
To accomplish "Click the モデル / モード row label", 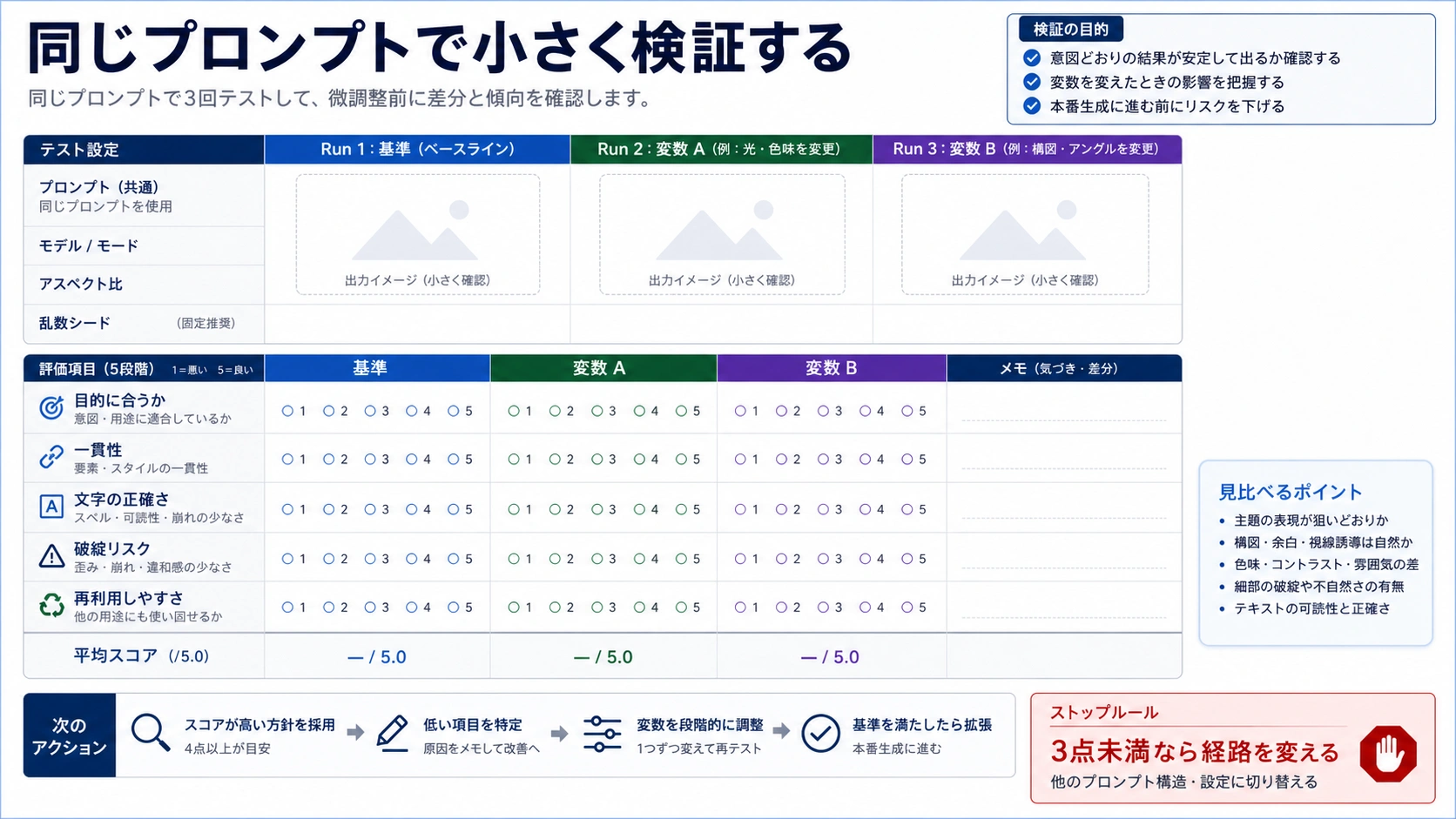I will click(89, 246).
